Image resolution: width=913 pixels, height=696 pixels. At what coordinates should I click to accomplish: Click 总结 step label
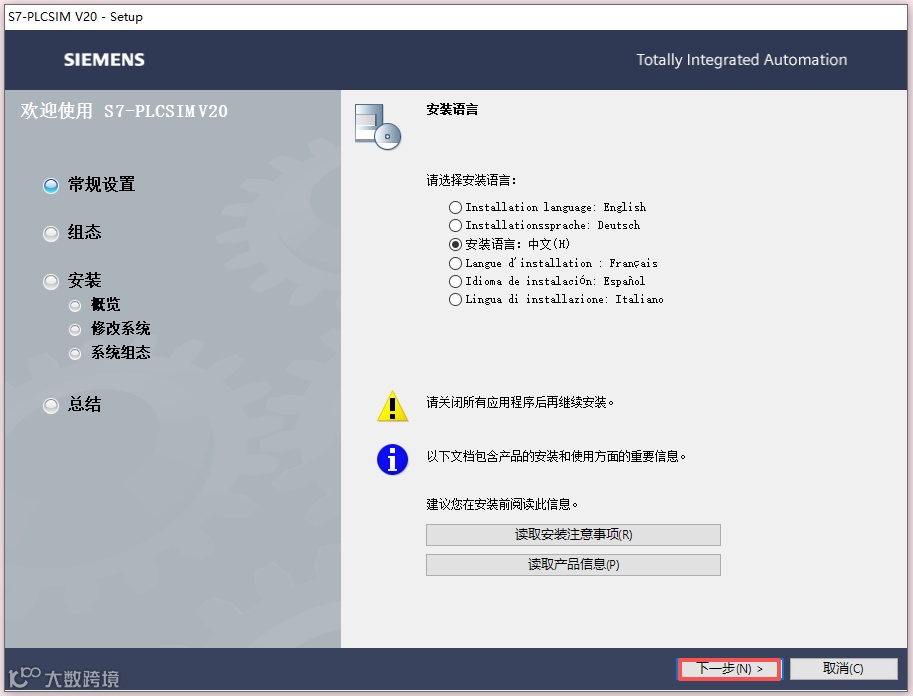84,404
